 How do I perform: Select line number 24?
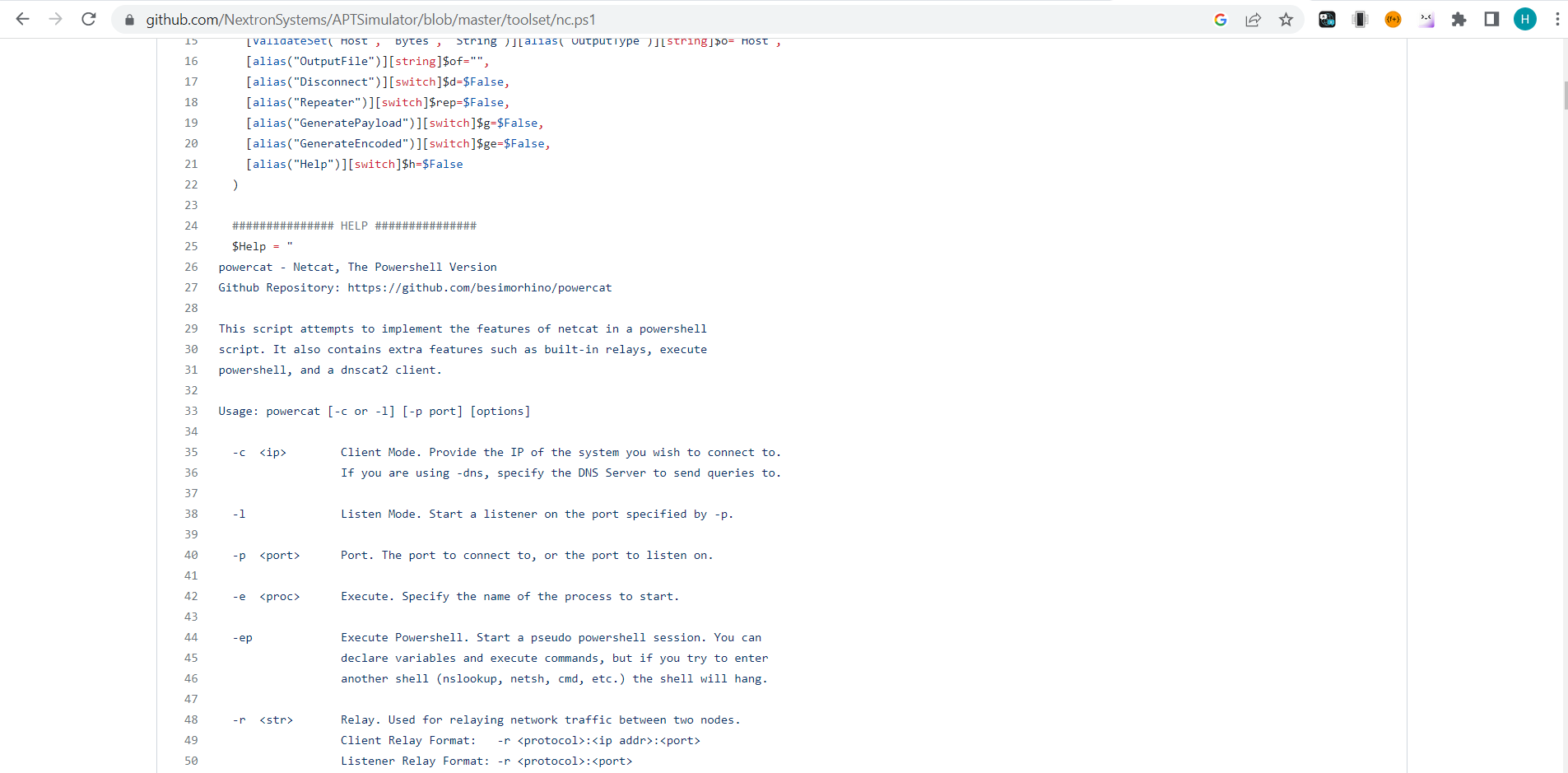(x=191, y=226)
